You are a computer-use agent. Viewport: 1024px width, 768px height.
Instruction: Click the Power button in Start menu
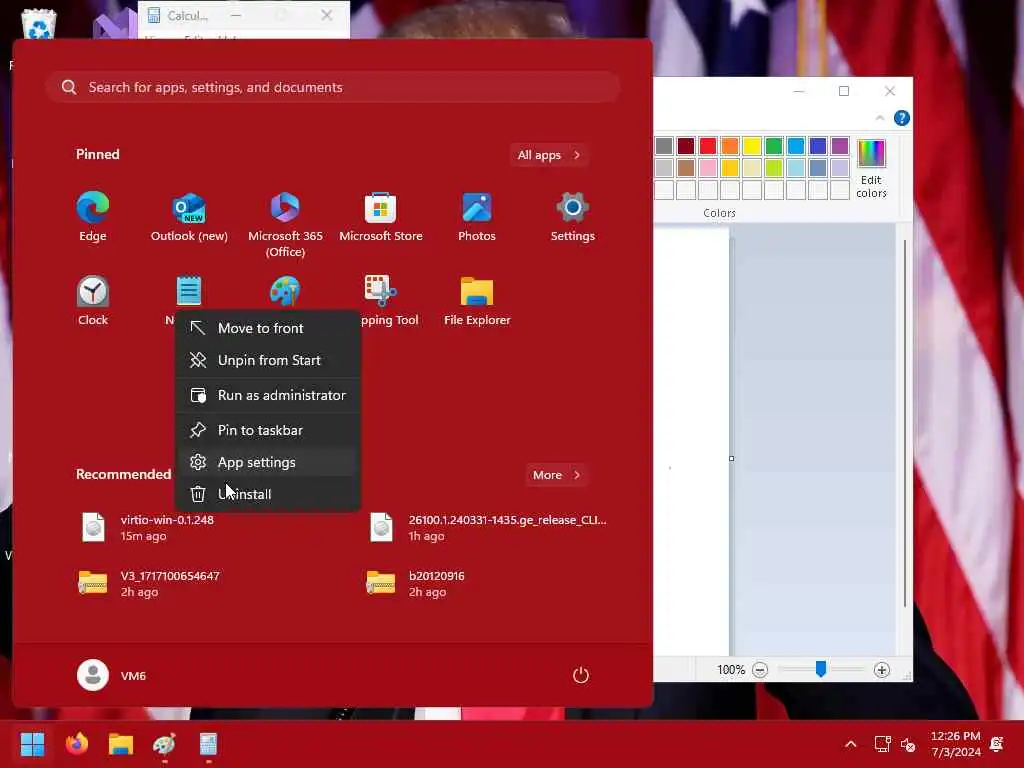(581, 675)
